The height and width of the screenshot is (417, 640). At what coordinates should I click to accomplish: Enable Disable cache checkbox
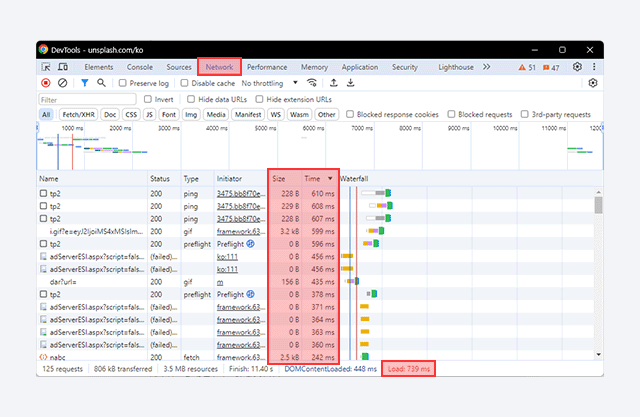click(184, 83)
